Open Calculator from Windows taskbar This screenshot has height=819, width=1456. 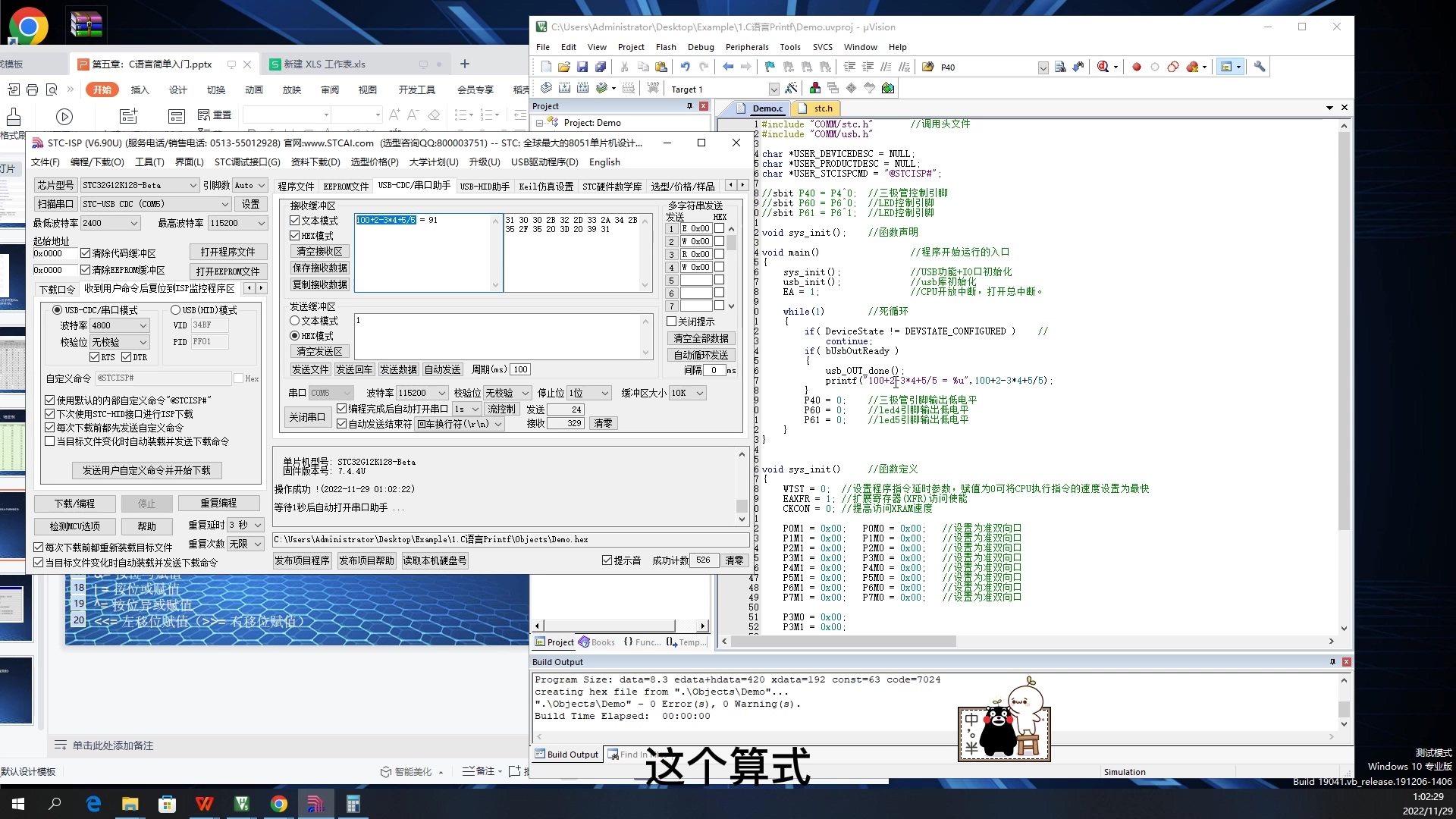(x=353, y=804)
